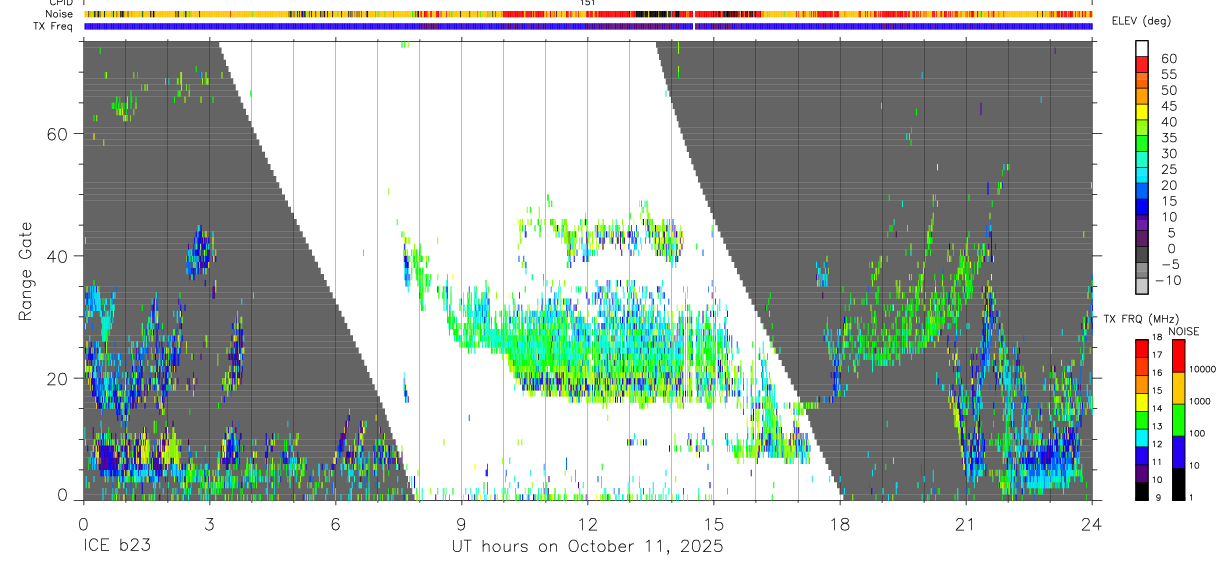Pick the yellow segment of the ELEV colorbar
Viewport: 1228px width, 567px height.
1142,111
